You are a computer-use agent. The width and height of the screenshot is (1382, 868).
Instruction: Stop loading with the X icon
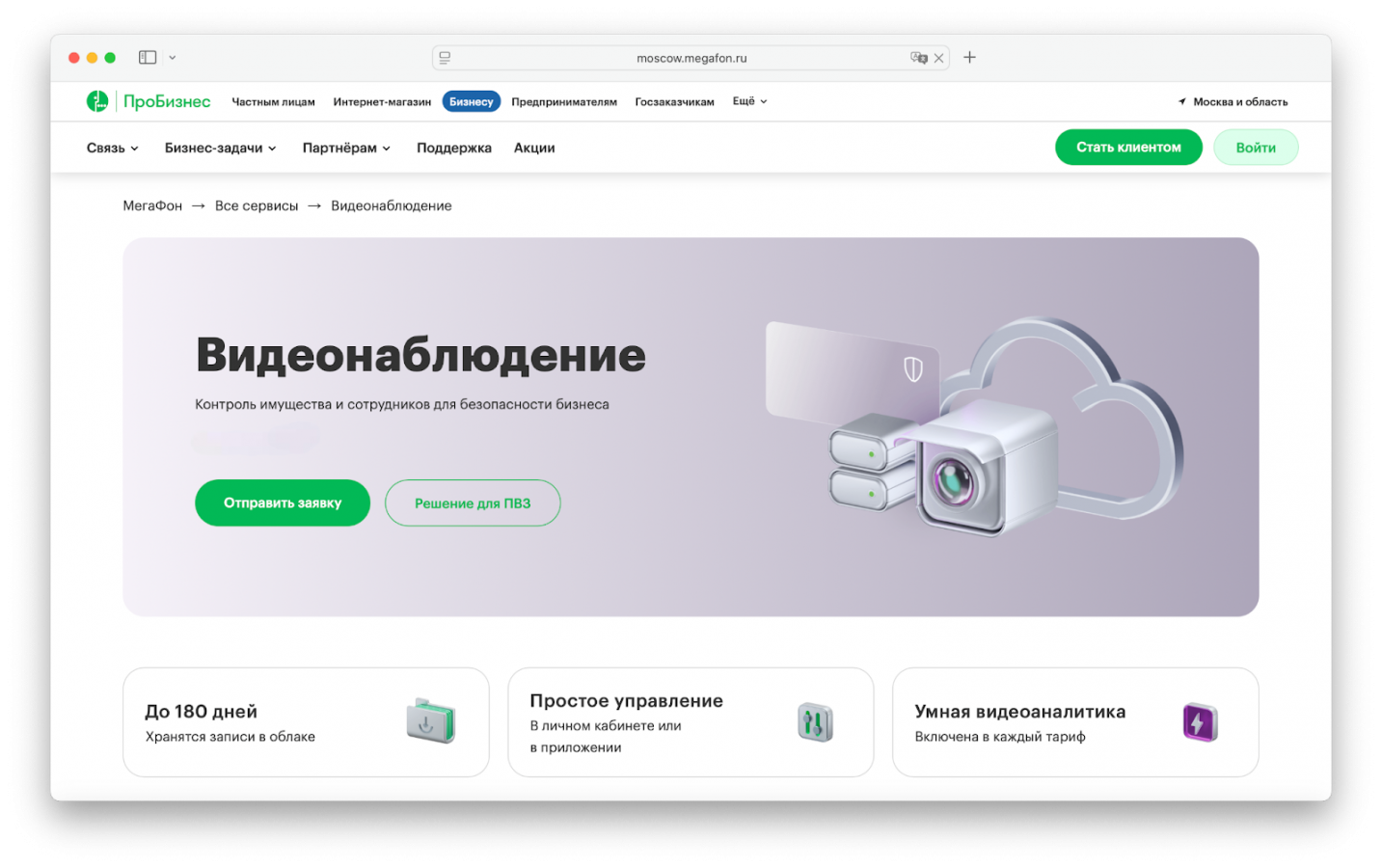click(938, 58)
